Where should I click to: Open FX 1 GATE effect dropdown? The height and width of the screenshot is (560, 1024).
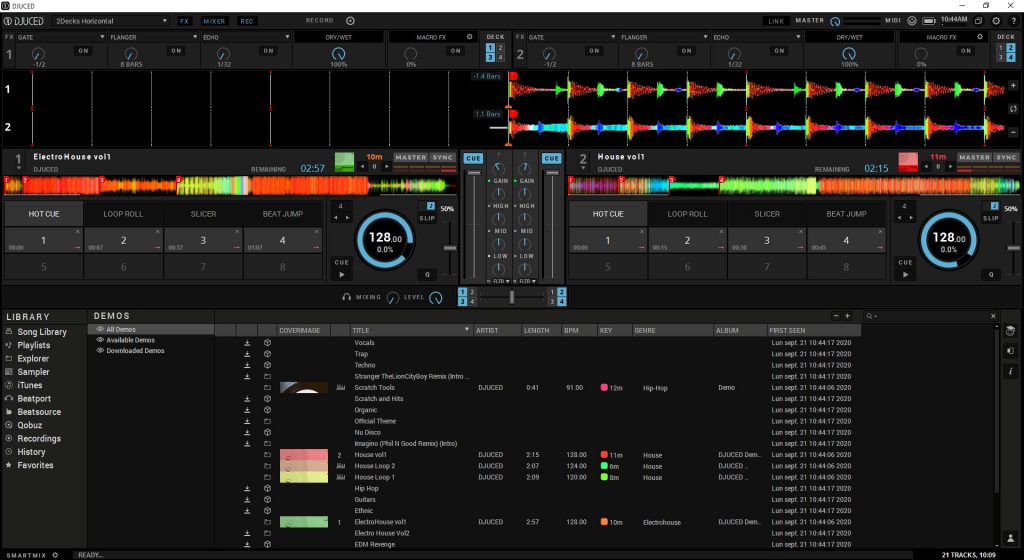click(x=61, y=37)
